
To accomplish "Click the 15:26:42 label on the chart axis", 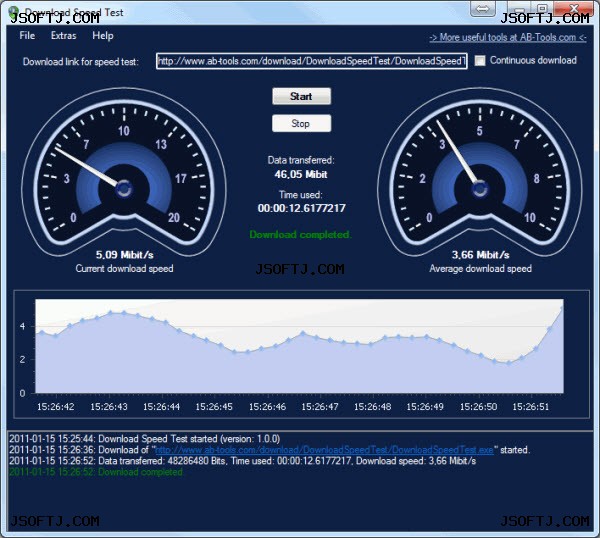I will pos(55,407).
